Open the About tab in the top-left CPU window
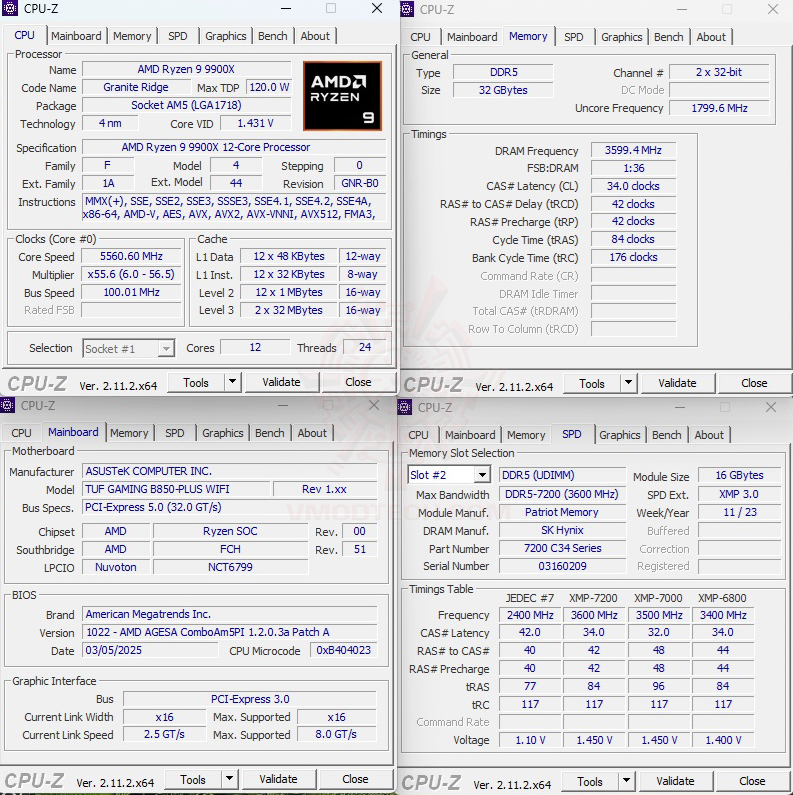The width and height of the screenshot is (793, 795). coord(315,36)
